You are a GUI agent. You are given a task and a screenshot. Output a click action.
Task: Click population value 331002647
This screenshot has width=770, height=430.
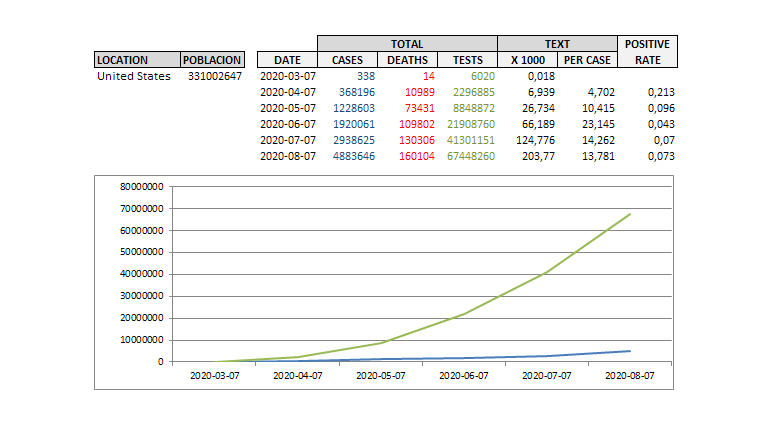coord(215,76)
